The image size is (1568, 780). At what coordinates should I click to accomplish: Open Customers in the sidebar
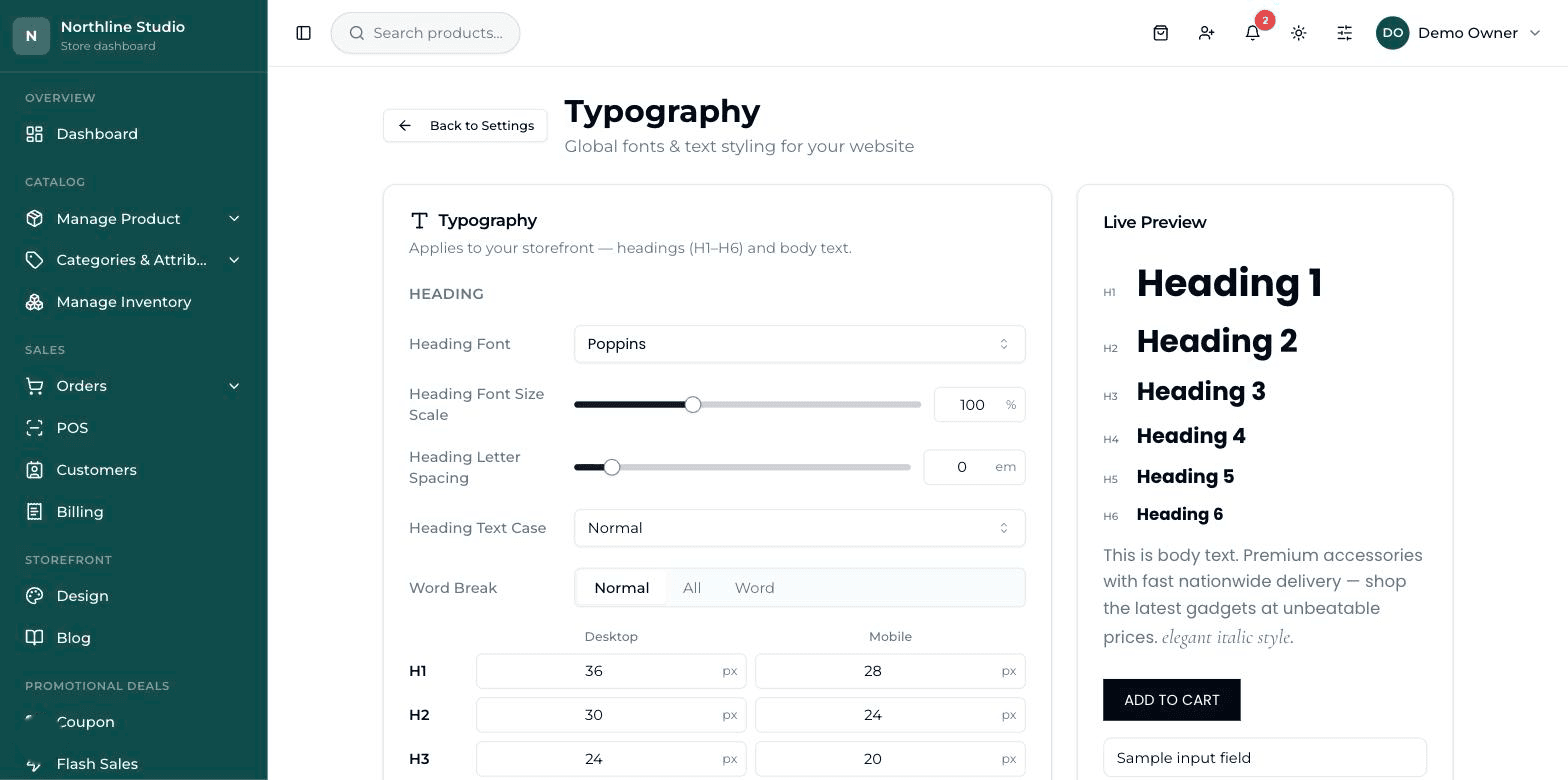134,470
